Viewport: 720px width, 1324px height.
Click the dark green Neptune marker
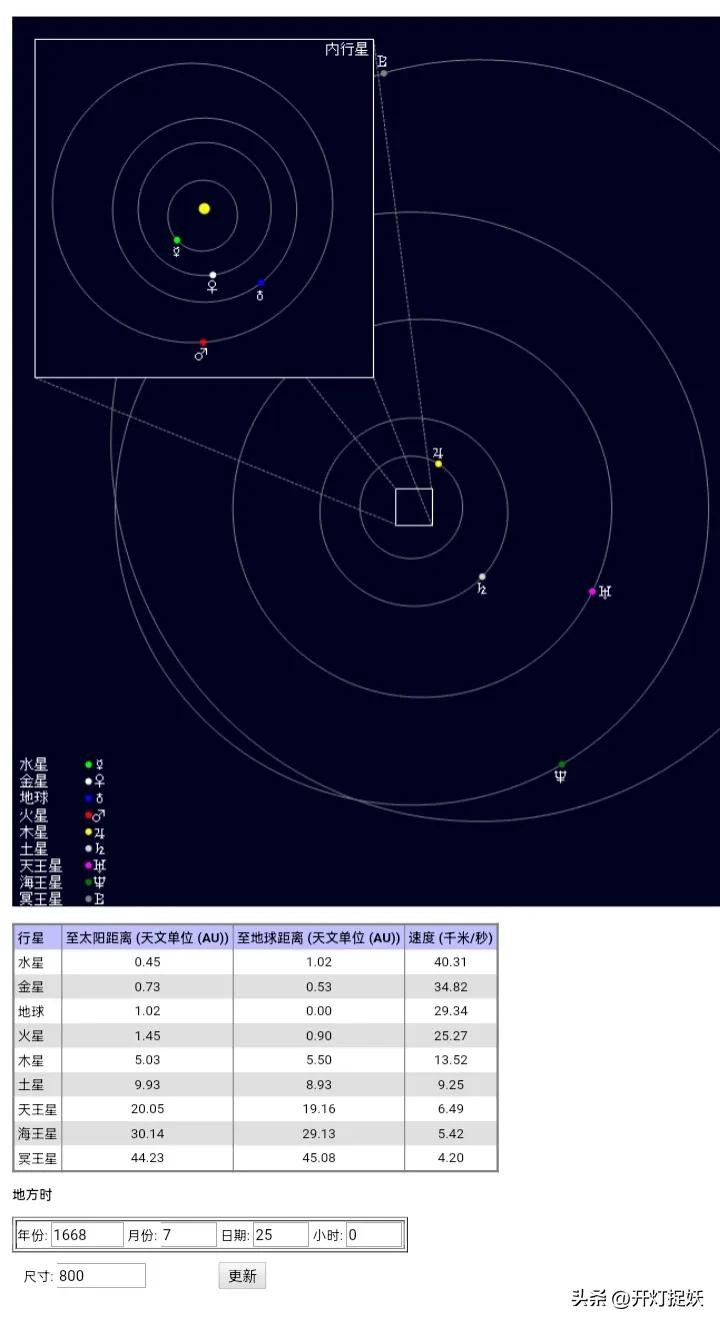(562, 765)
